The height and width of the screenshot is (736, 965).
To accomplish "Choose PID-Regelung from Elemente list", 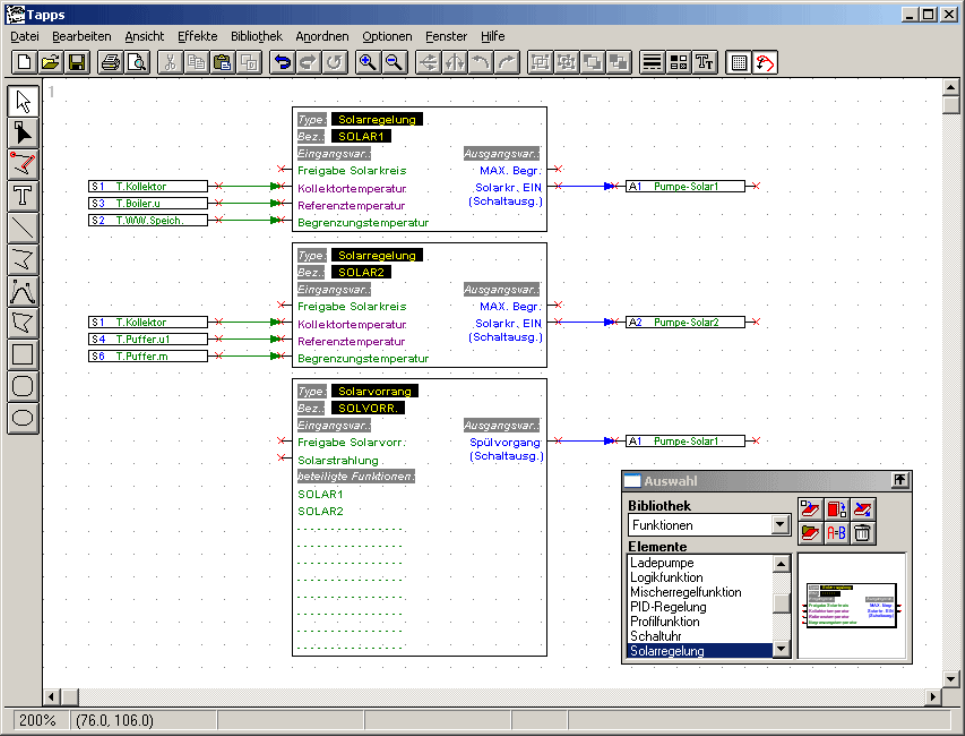I will tap(667, 607).
